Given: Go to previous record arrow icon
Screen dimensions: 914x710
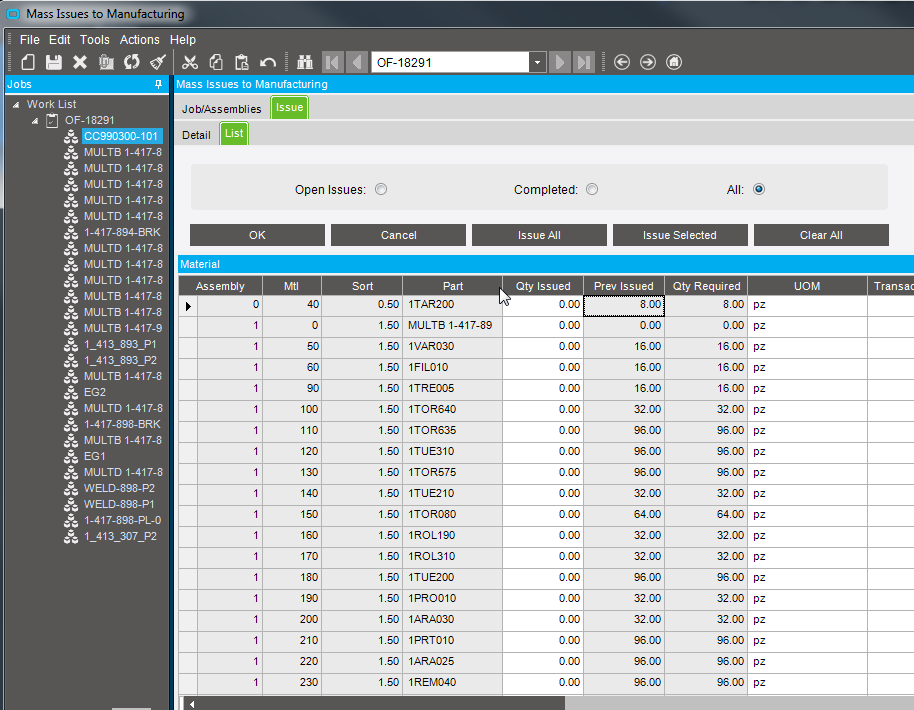Looking at the screenshot, I should (x=357, y=62).
